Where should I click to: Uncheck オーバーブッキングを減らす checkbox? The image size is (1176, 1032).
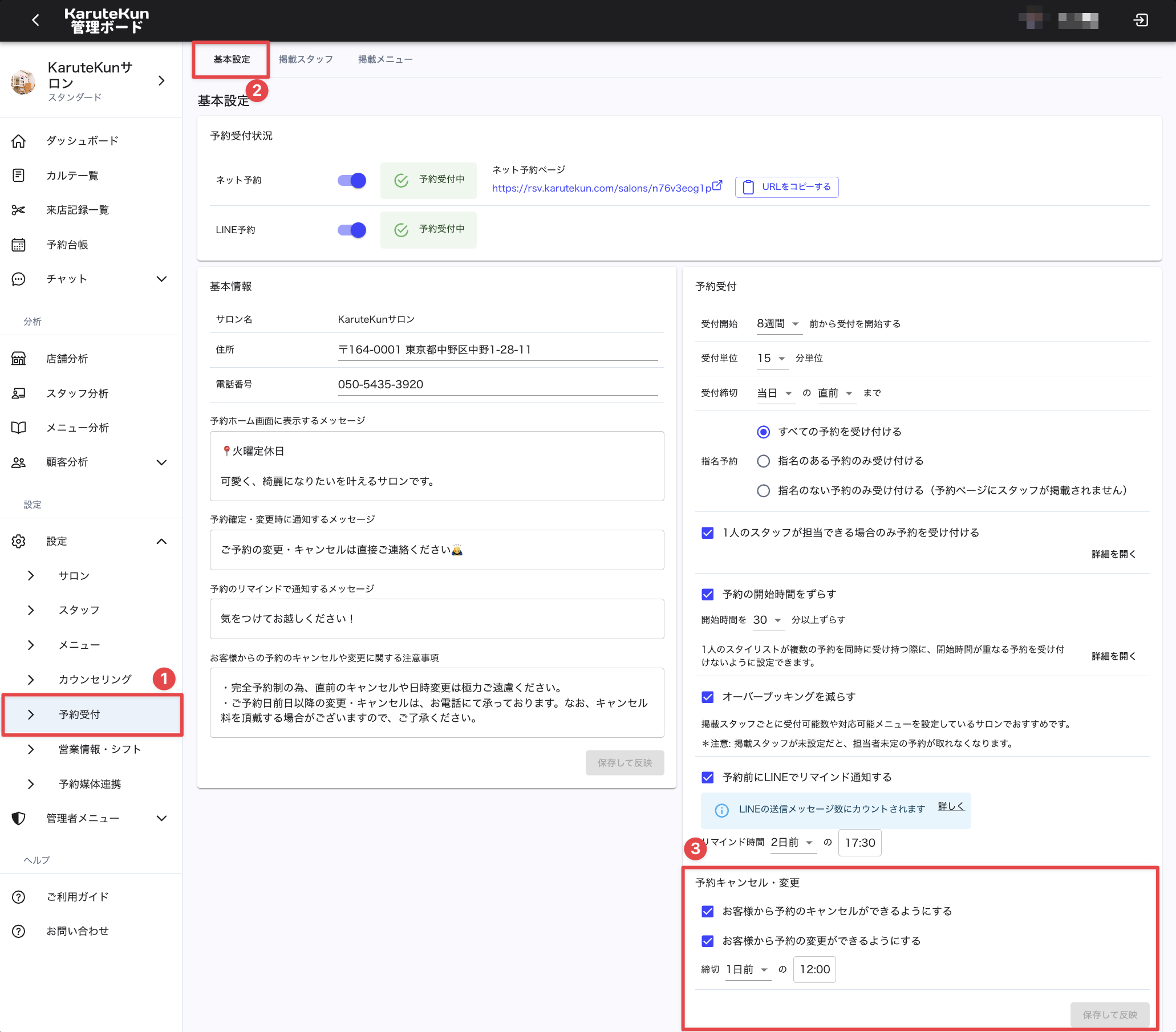708,697
